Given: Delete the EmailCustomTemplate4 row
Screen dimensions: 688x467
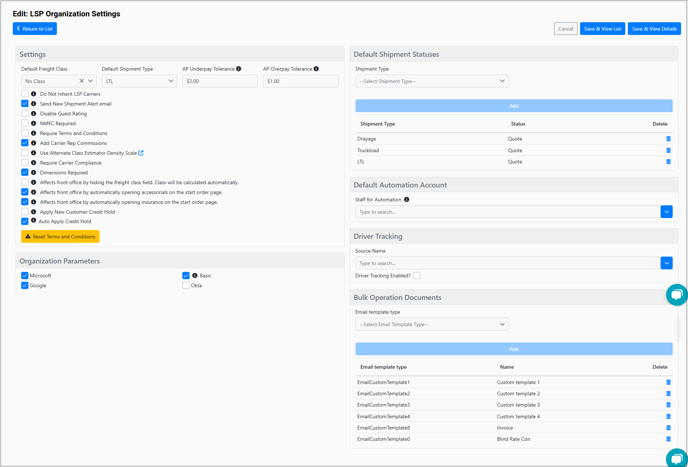Looking at the screenshot, I should coord(668,416).
